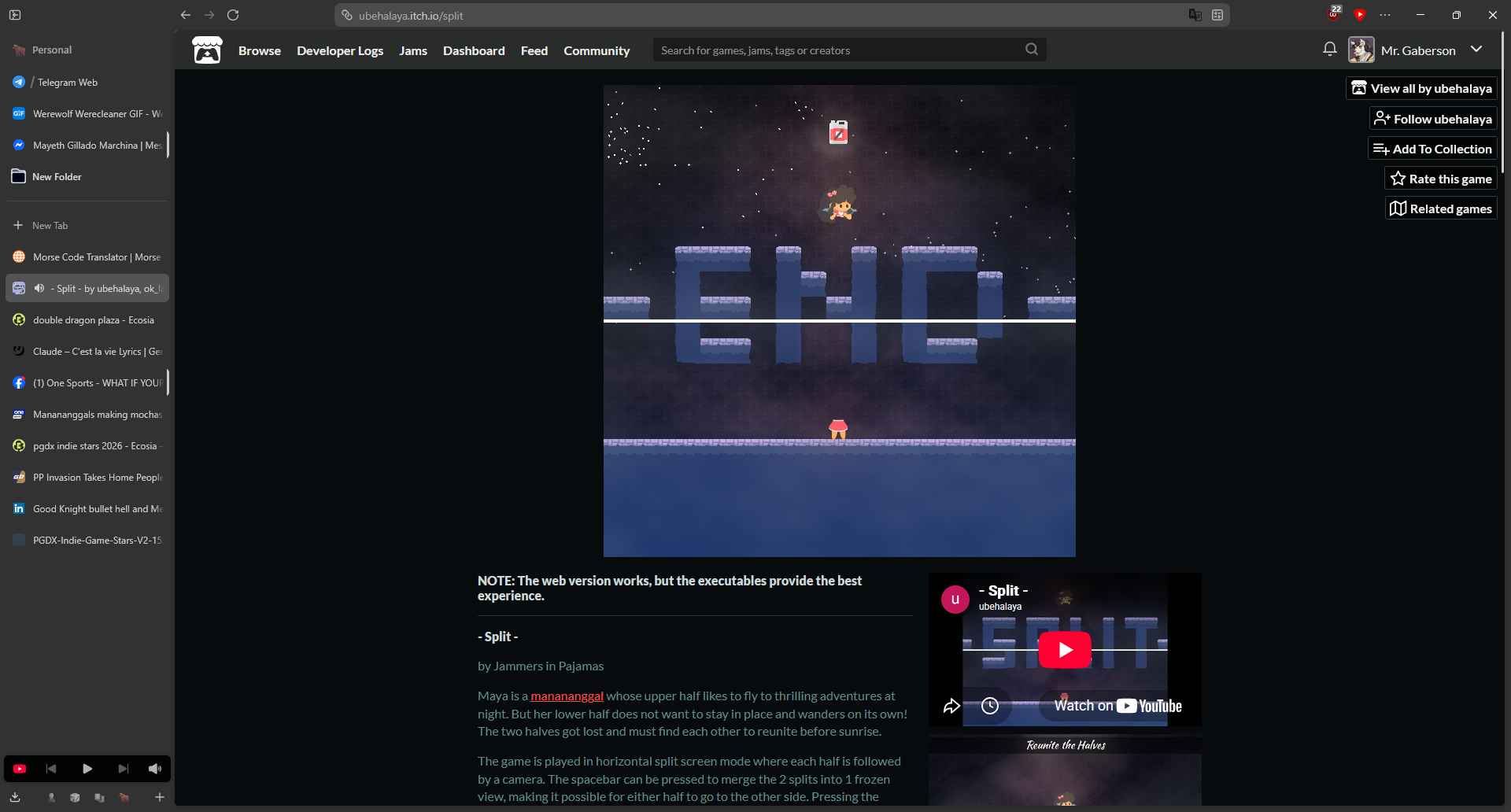The width and height of the screenshot is (1511, 812).
Task: Go forward to the next page
Action: tap(209, 15)
